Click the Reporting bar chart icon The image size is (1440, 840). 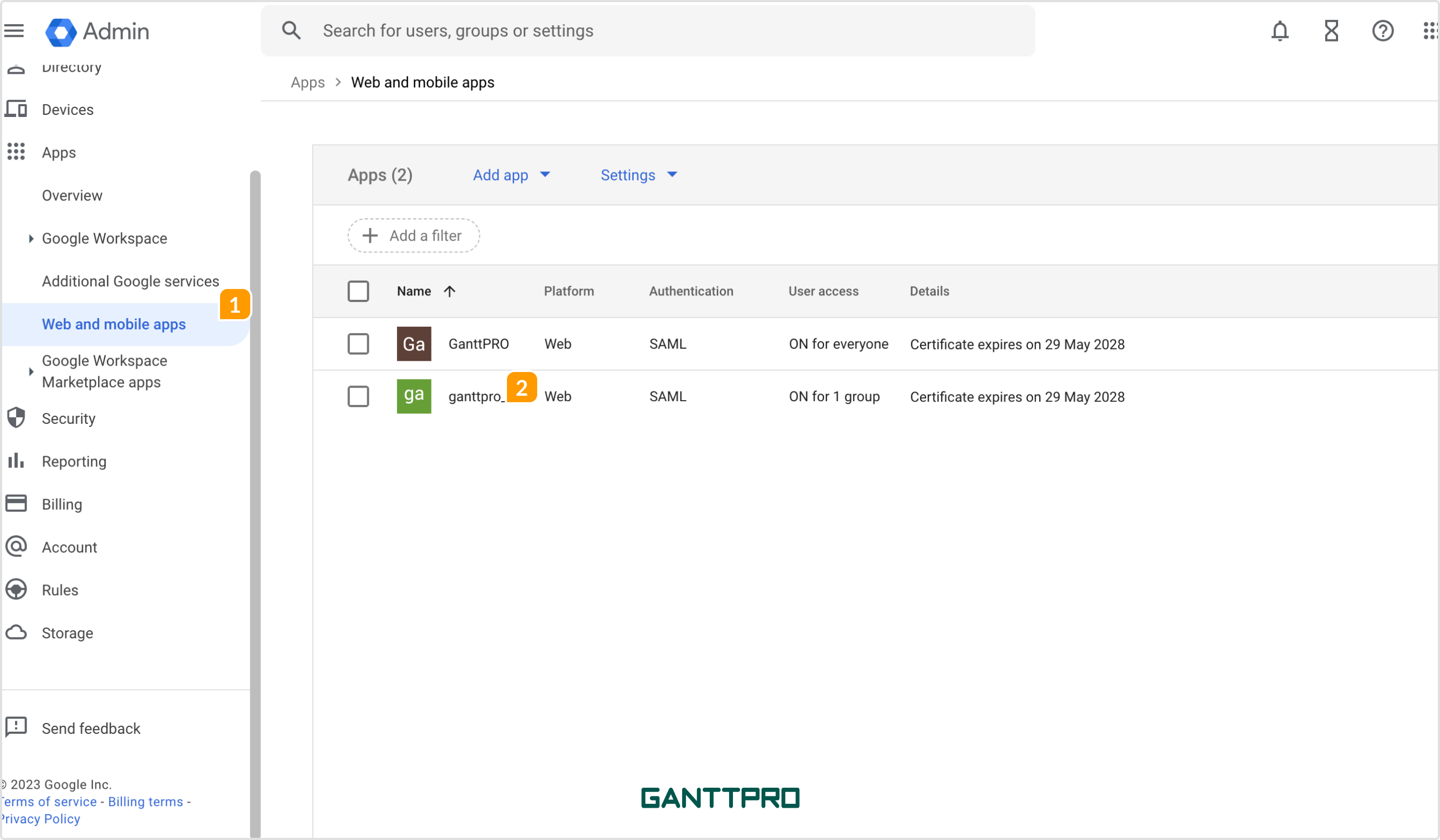click(16, 460)
